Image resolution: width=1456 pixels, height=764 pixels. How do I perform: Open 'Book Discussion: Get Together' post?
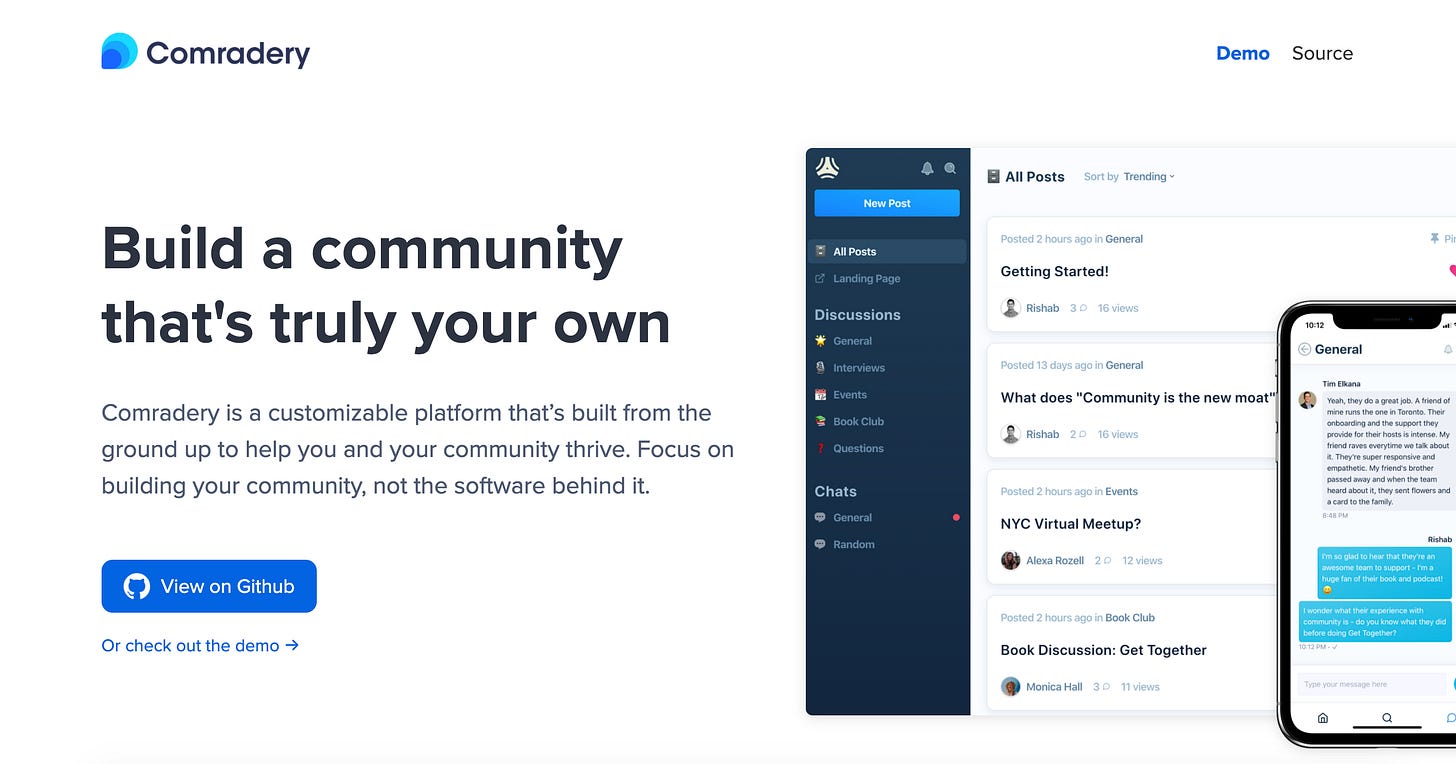pyautogui.click(x=1103, y=650)
